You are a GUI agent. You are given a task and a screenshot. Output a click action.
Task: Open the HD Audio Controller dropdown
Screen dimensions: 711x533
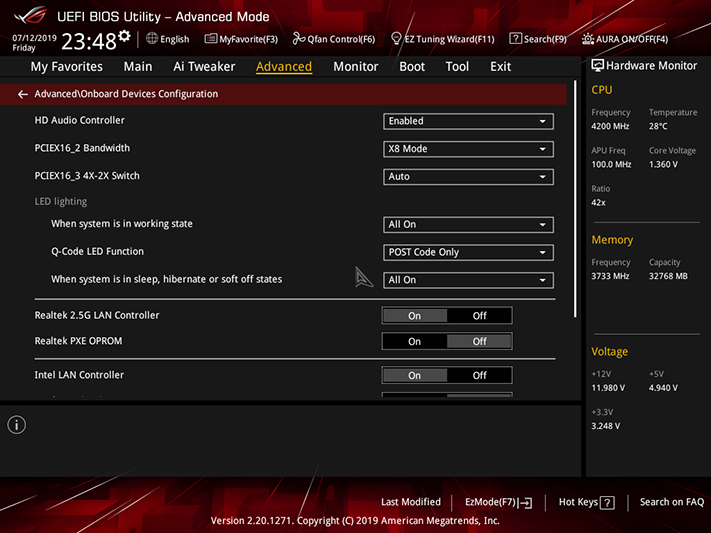(x=468, y=121)
